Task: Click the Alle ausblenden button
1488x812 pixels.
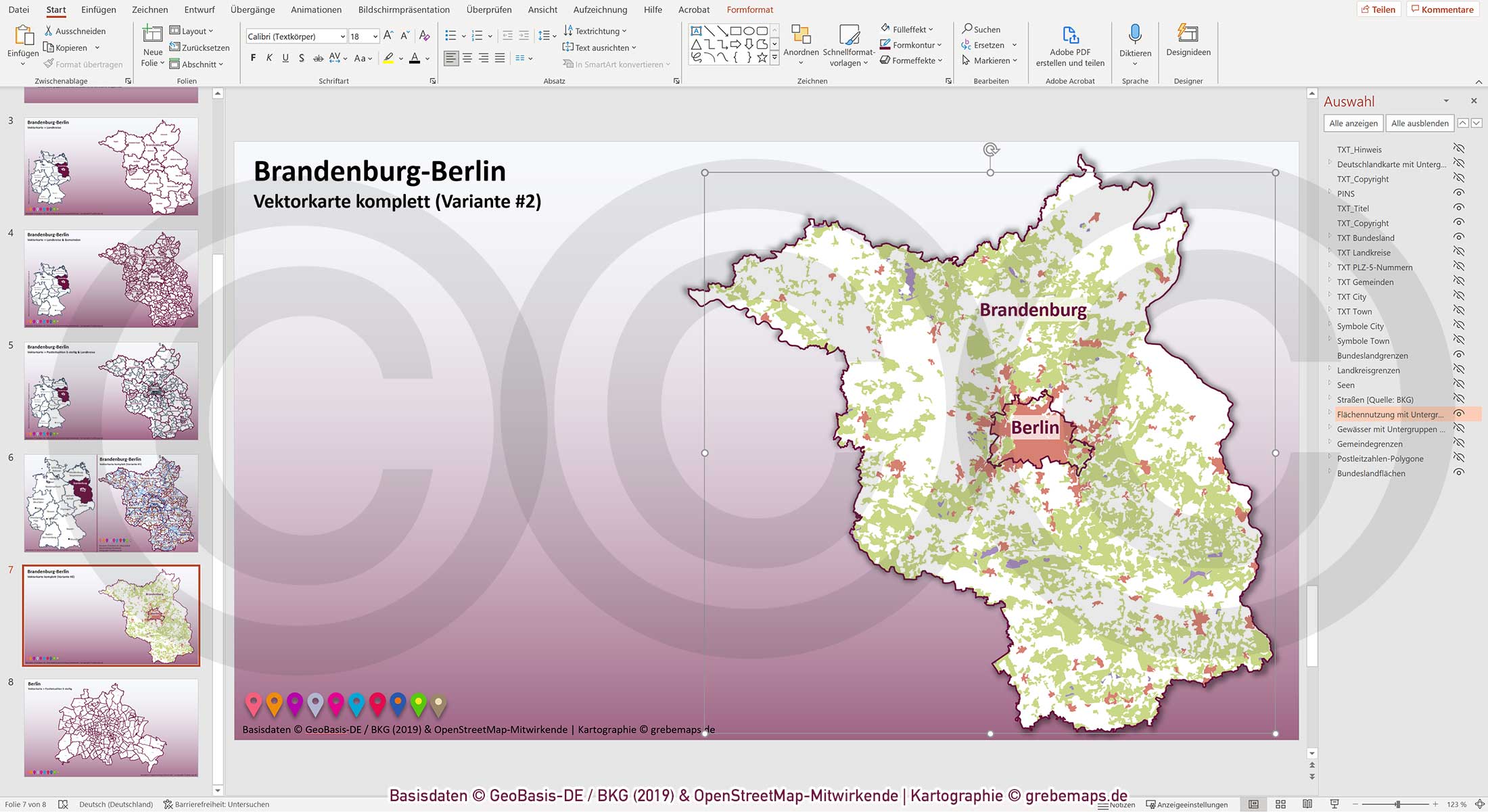Action: [x=1419, y=123]
